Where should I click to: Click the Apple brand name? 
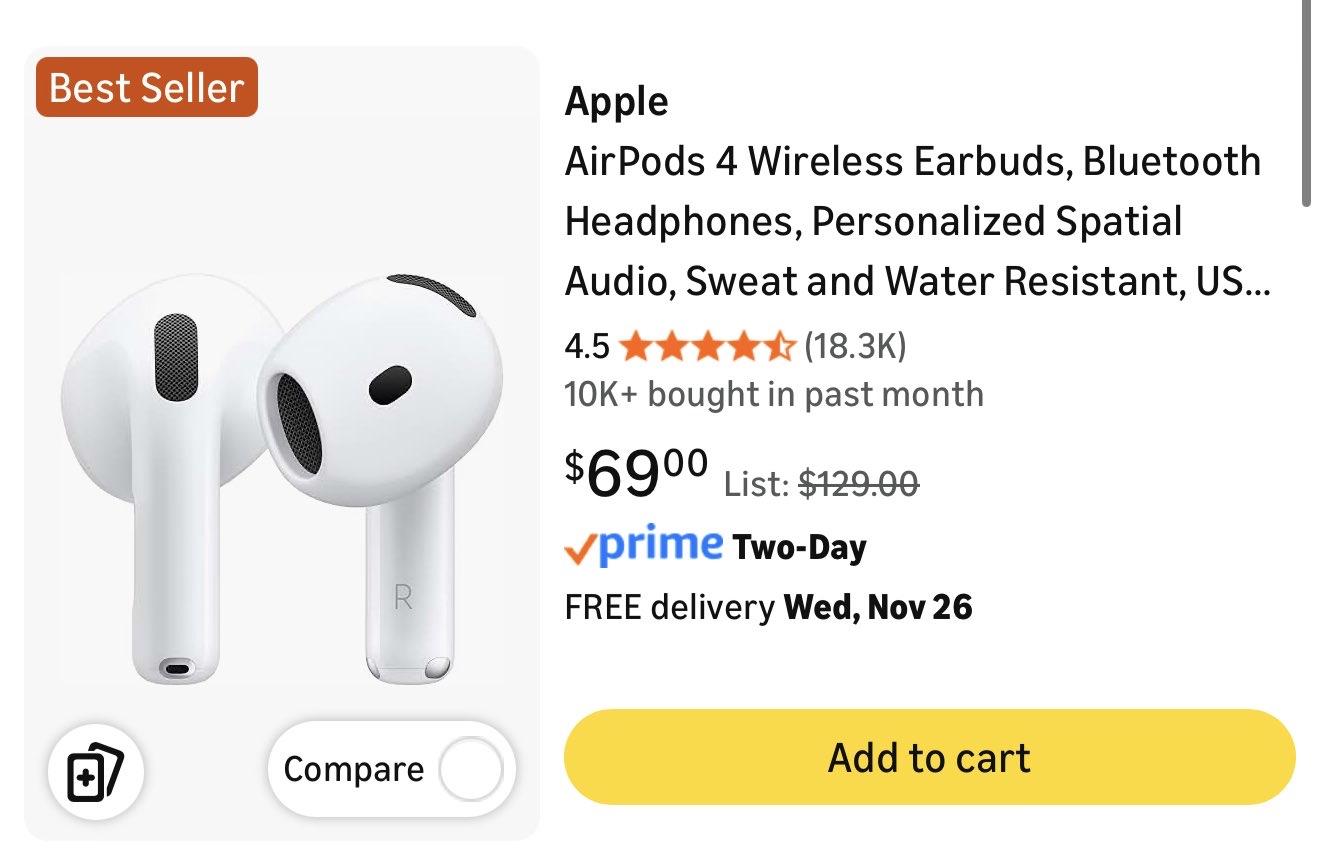(616, 102)
